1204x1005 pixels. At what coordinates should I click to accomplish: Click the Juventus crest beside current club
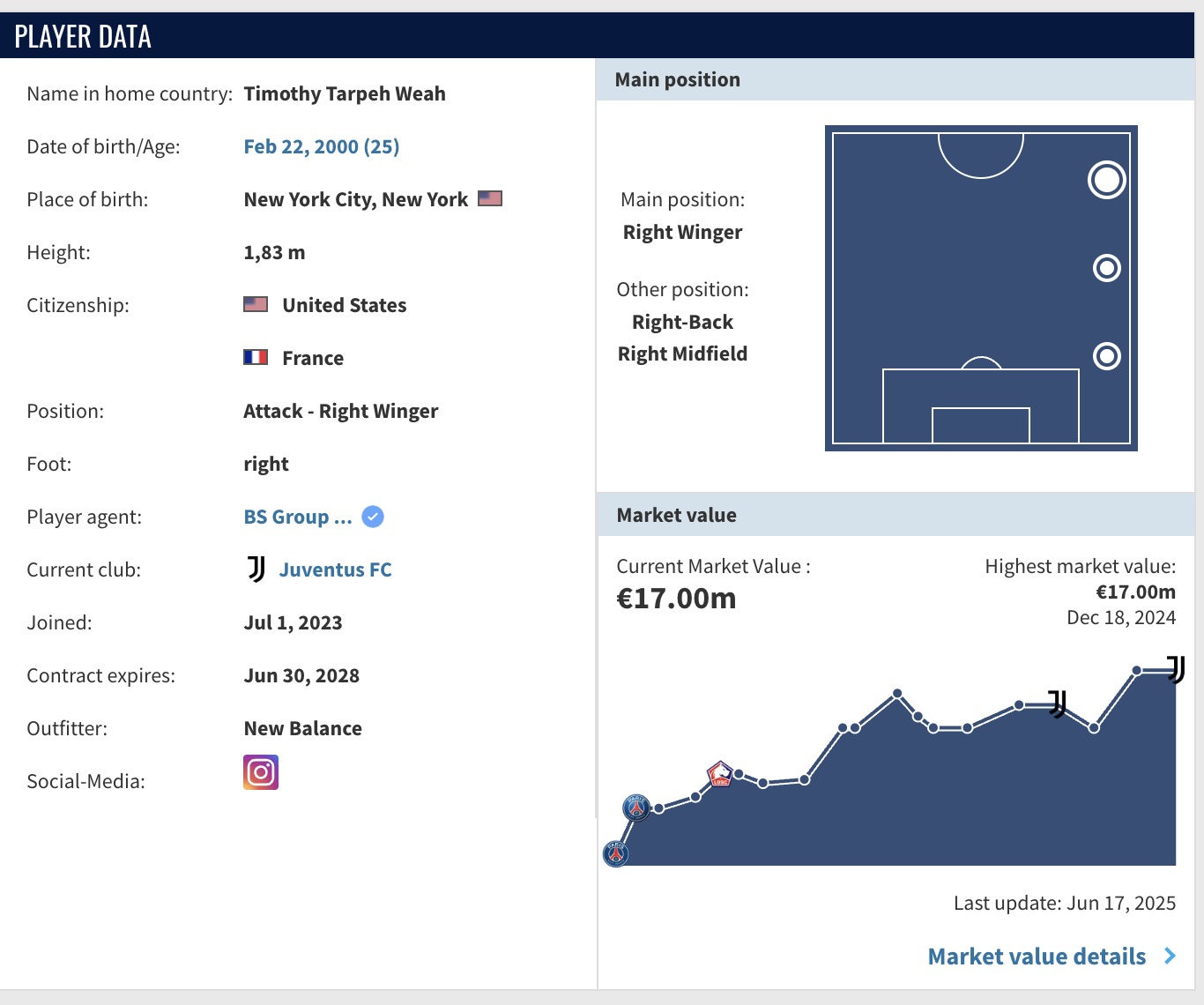coord(256,569)
